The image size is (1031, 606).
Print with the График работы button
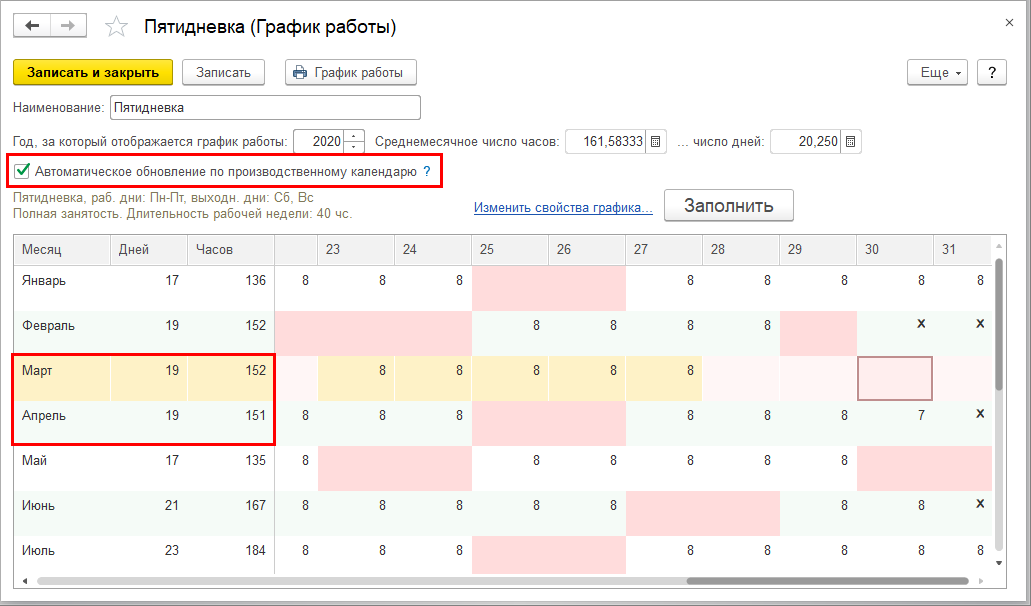click(350, 72)
